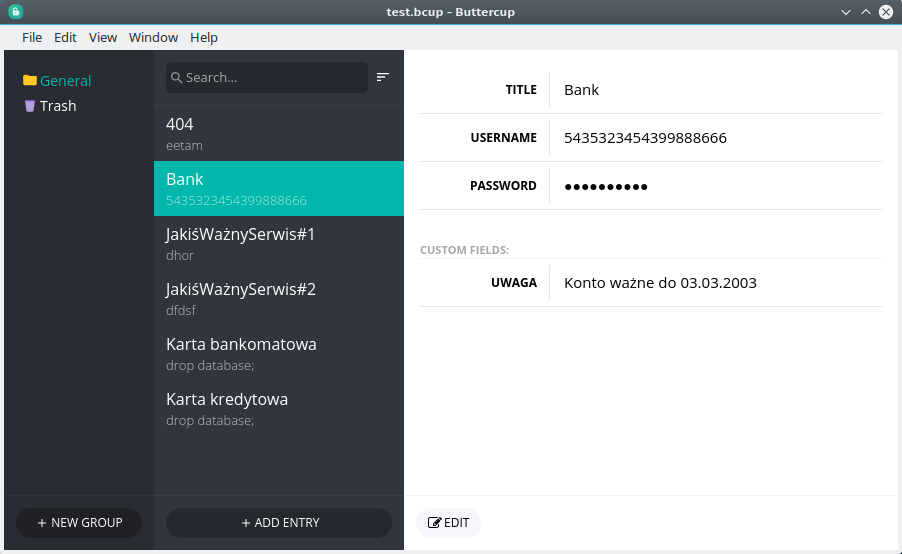Click the pencil icon on the Edit button

click(x=434, y=522)
